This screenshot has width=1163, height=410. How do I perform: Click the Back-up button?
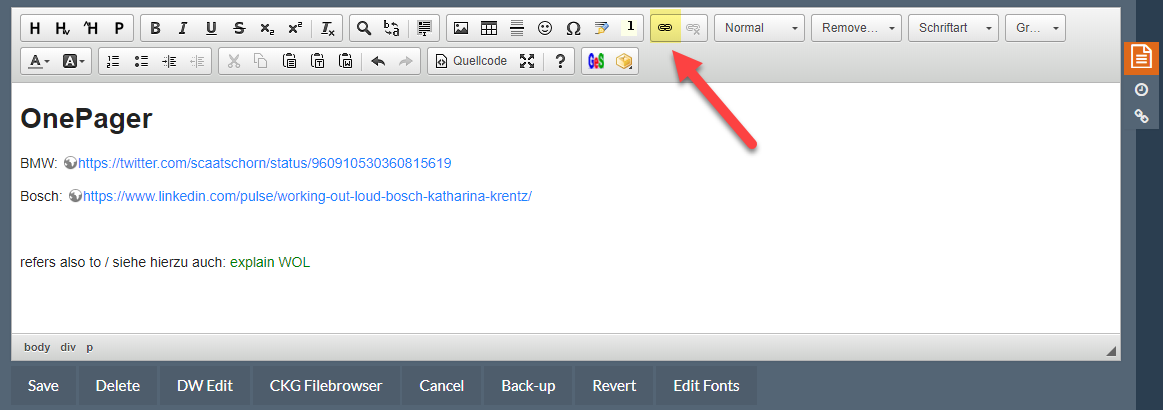coord(528,386)
